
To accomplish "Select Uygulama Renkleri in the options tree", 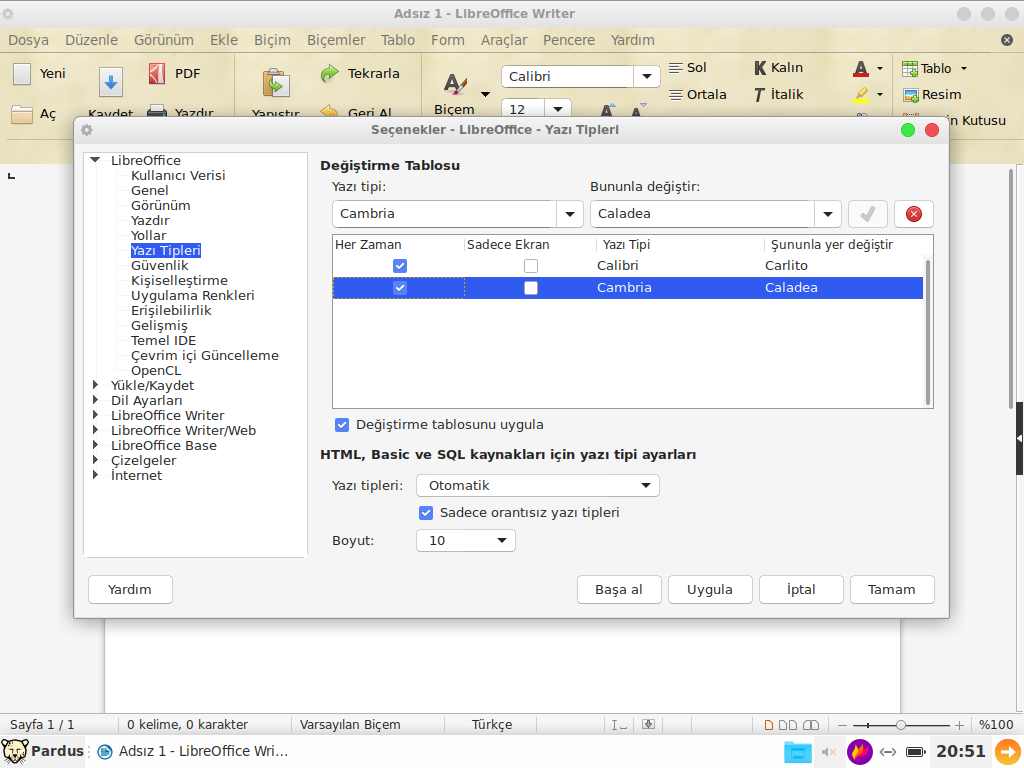I will click(x=193, y=296).
